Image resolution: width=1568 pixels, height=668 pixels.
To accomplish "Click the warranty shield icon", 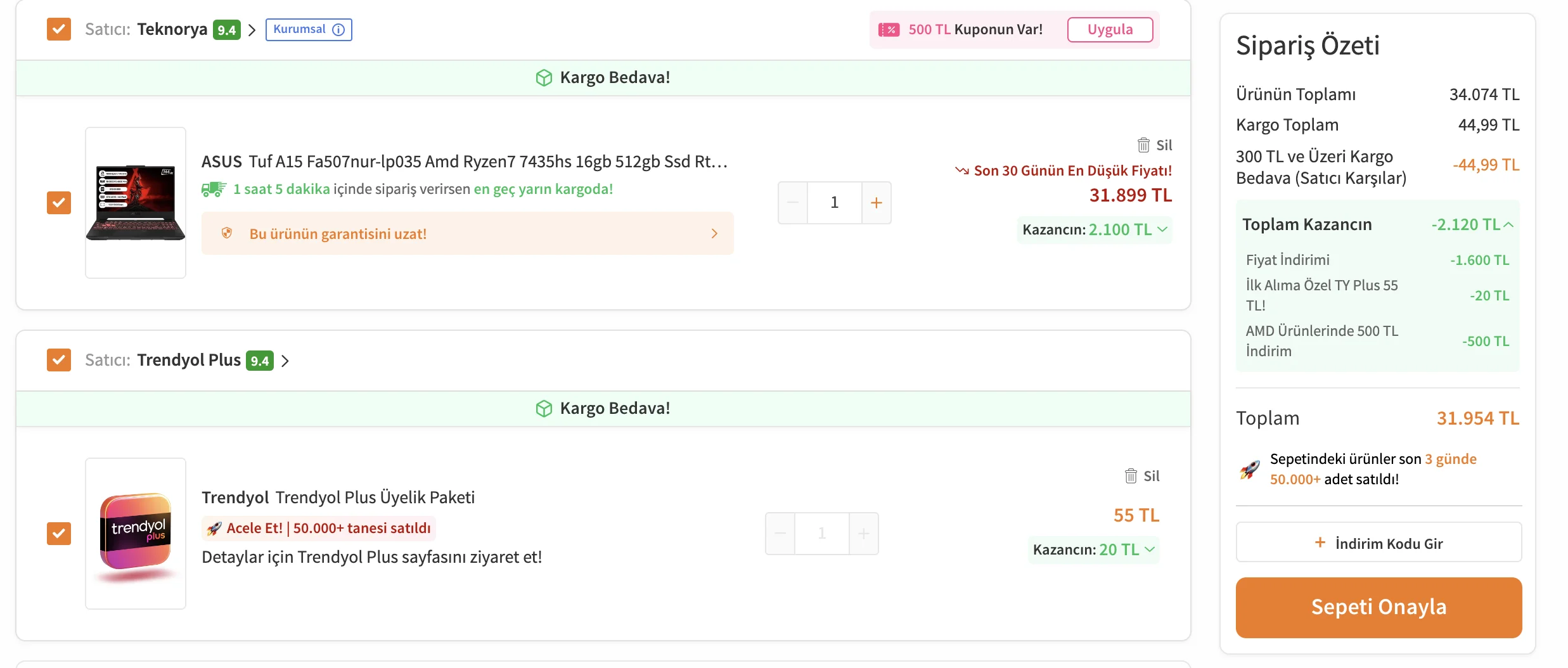I will tap(227, 233).
